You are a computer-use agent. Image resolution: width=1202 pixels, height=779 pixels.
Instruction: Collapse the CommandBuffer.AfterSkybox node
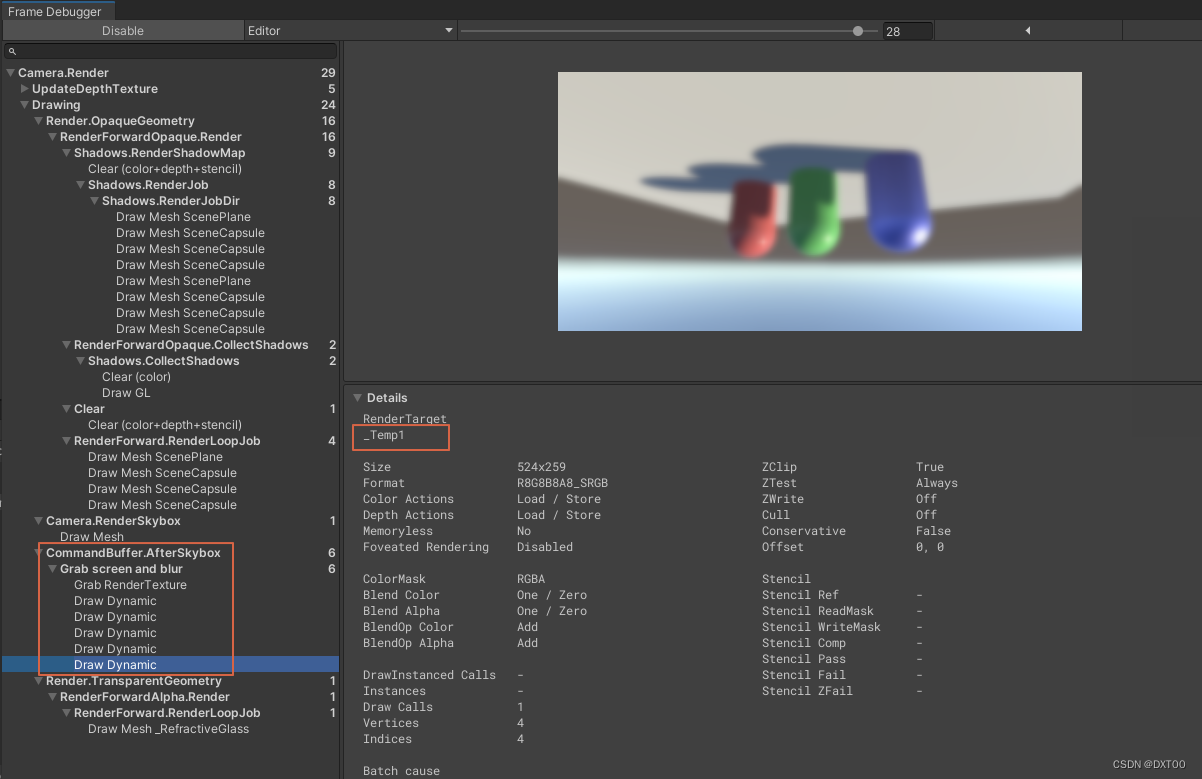[37, 552]
